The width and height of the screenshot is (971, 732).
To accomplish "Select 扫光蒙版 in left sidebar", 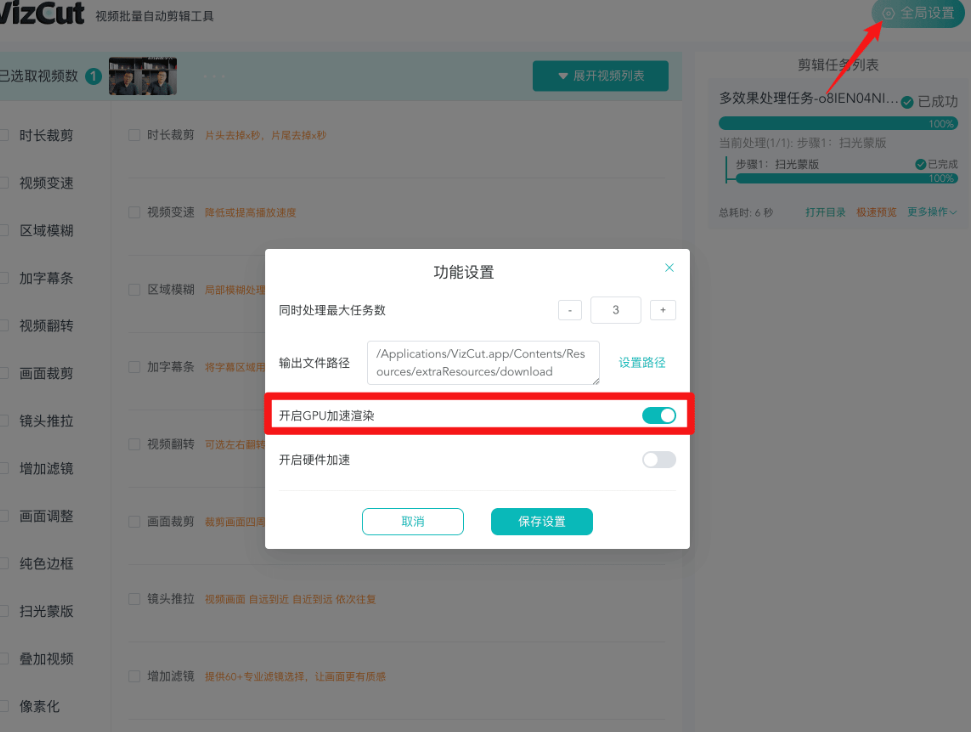I will click(x=46, y=611).
